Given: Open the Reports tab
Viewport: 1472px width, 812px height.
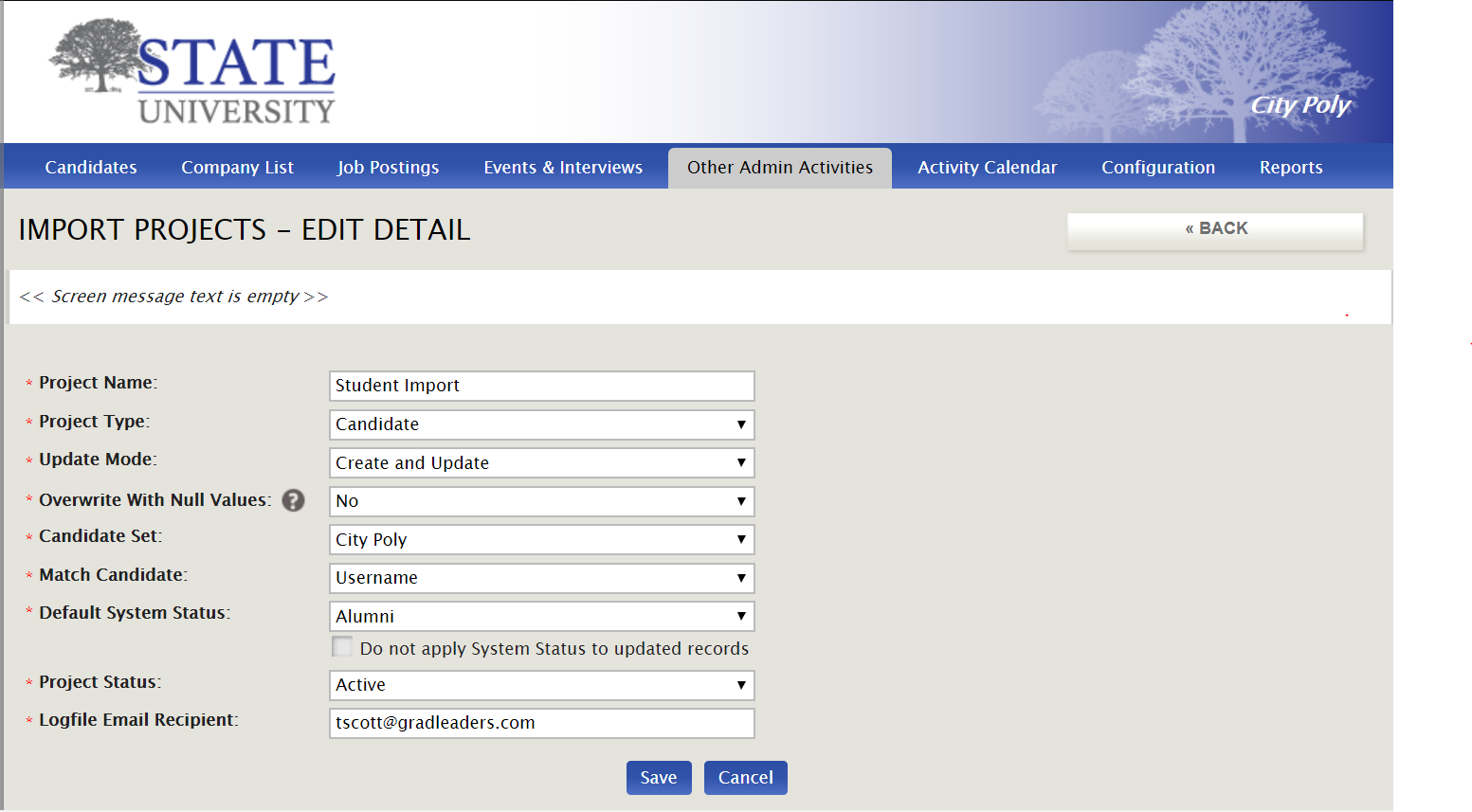Looking at the screenshot, I should pos(1291,168).
